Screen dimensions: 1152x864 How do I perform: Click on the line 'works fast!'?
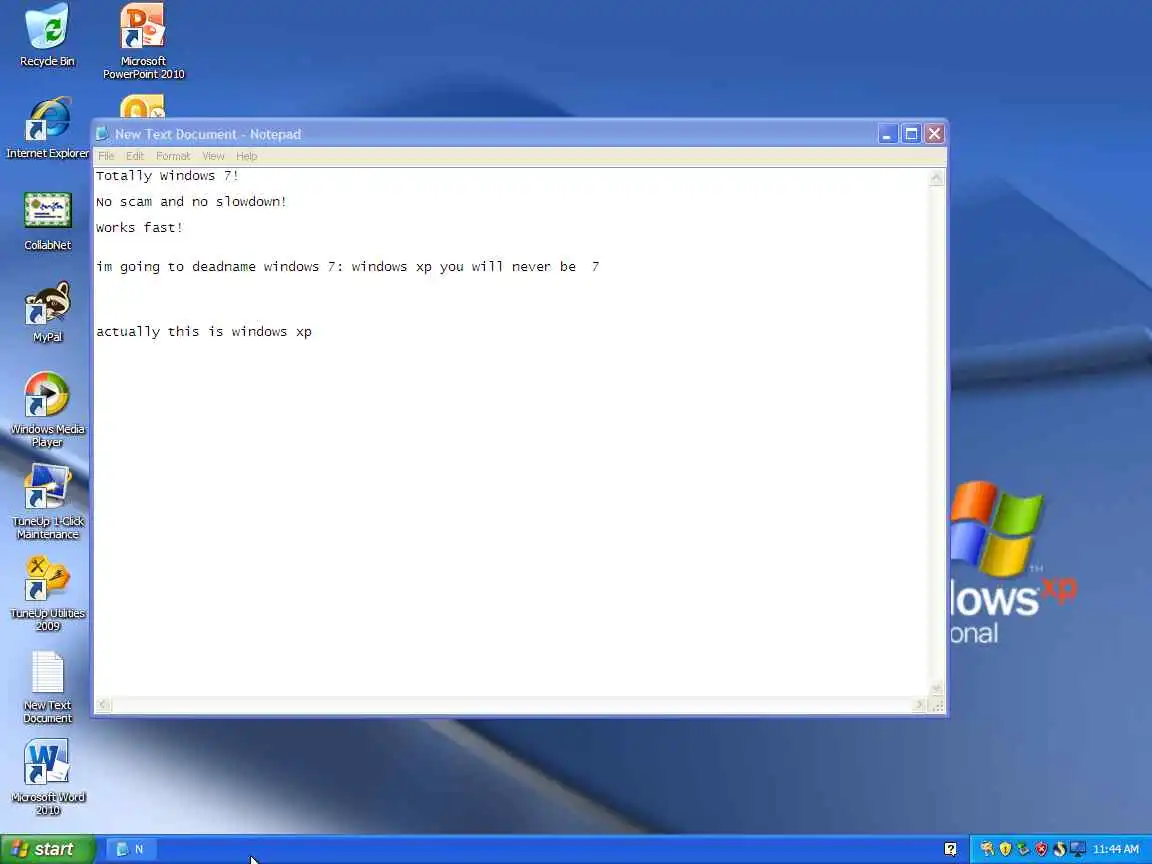139,228
